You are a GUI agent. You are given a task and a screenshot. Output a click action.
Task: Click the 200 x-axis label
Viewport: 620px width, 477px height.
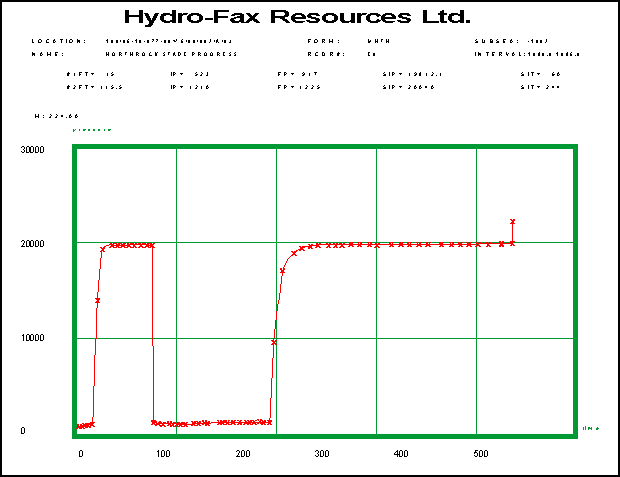pyautogui.click(x=241, y=454)
